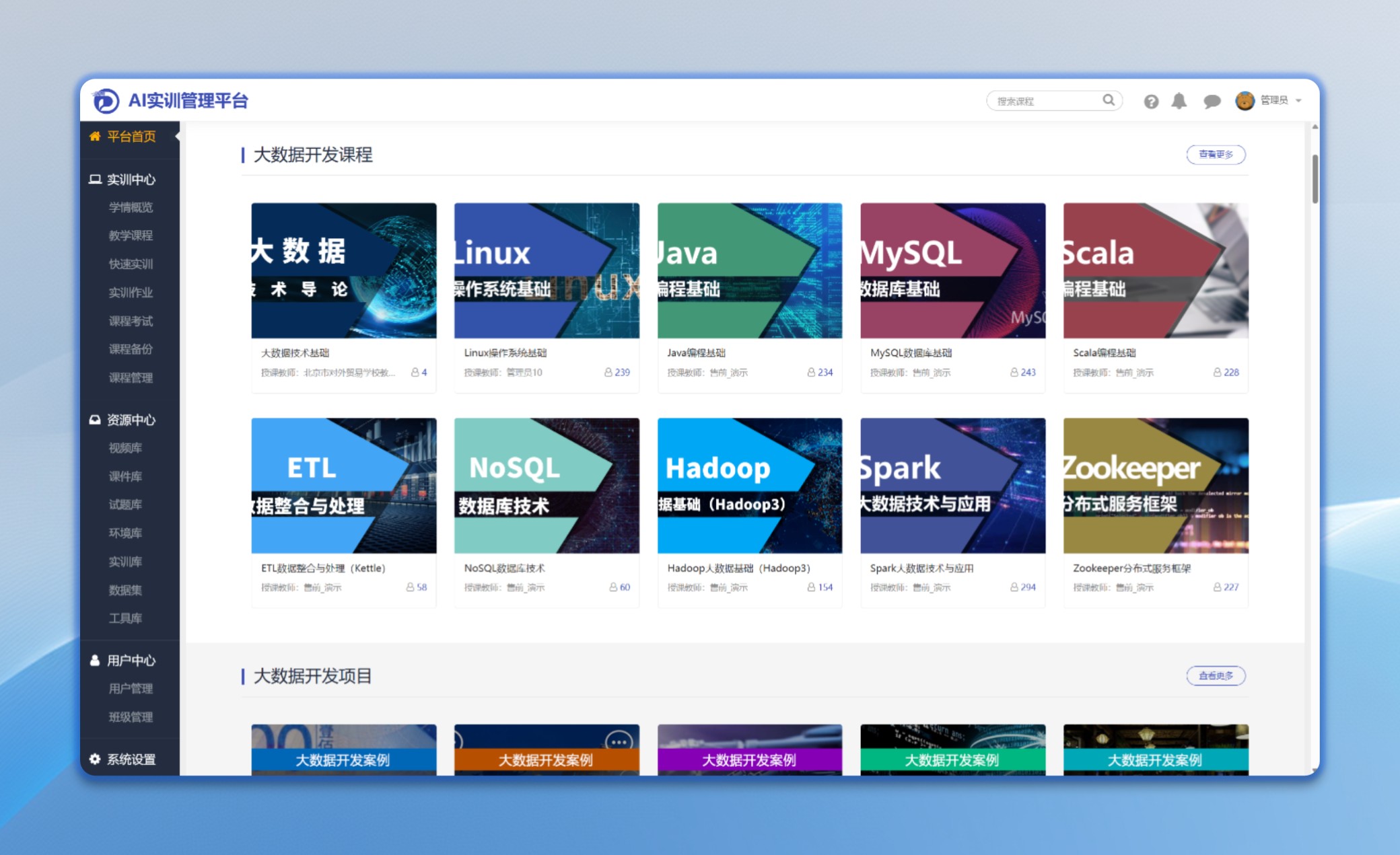Click the search magnifier icon
The width and height of the screenshot is (1400, 855).
coord(1108,100)
